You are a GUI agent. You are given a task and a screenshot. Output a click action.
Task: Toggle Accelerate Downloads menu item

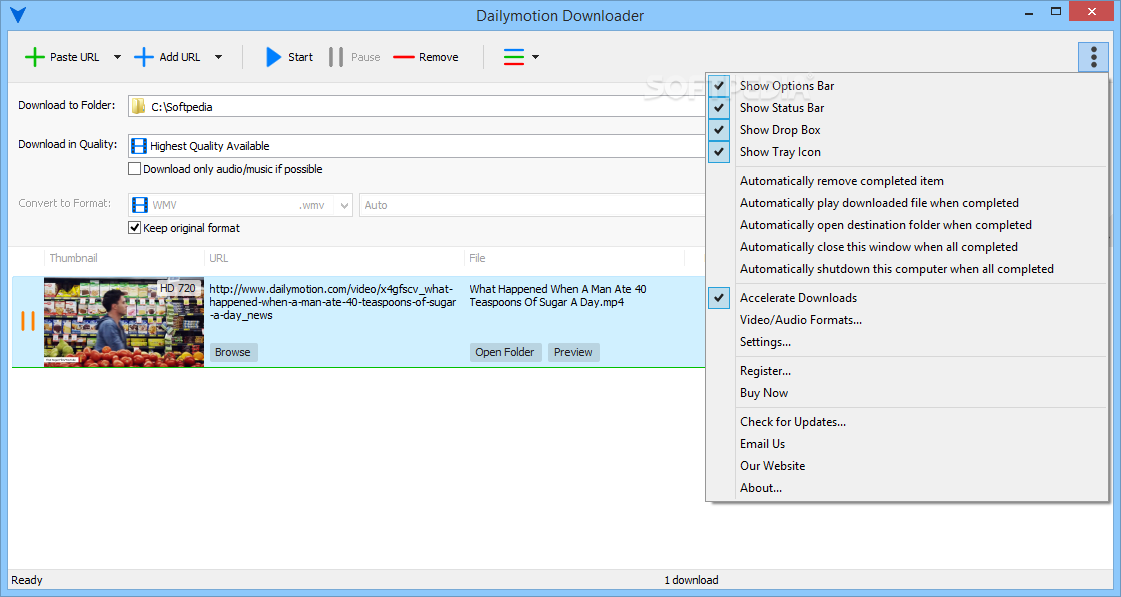tap(907, 298)
